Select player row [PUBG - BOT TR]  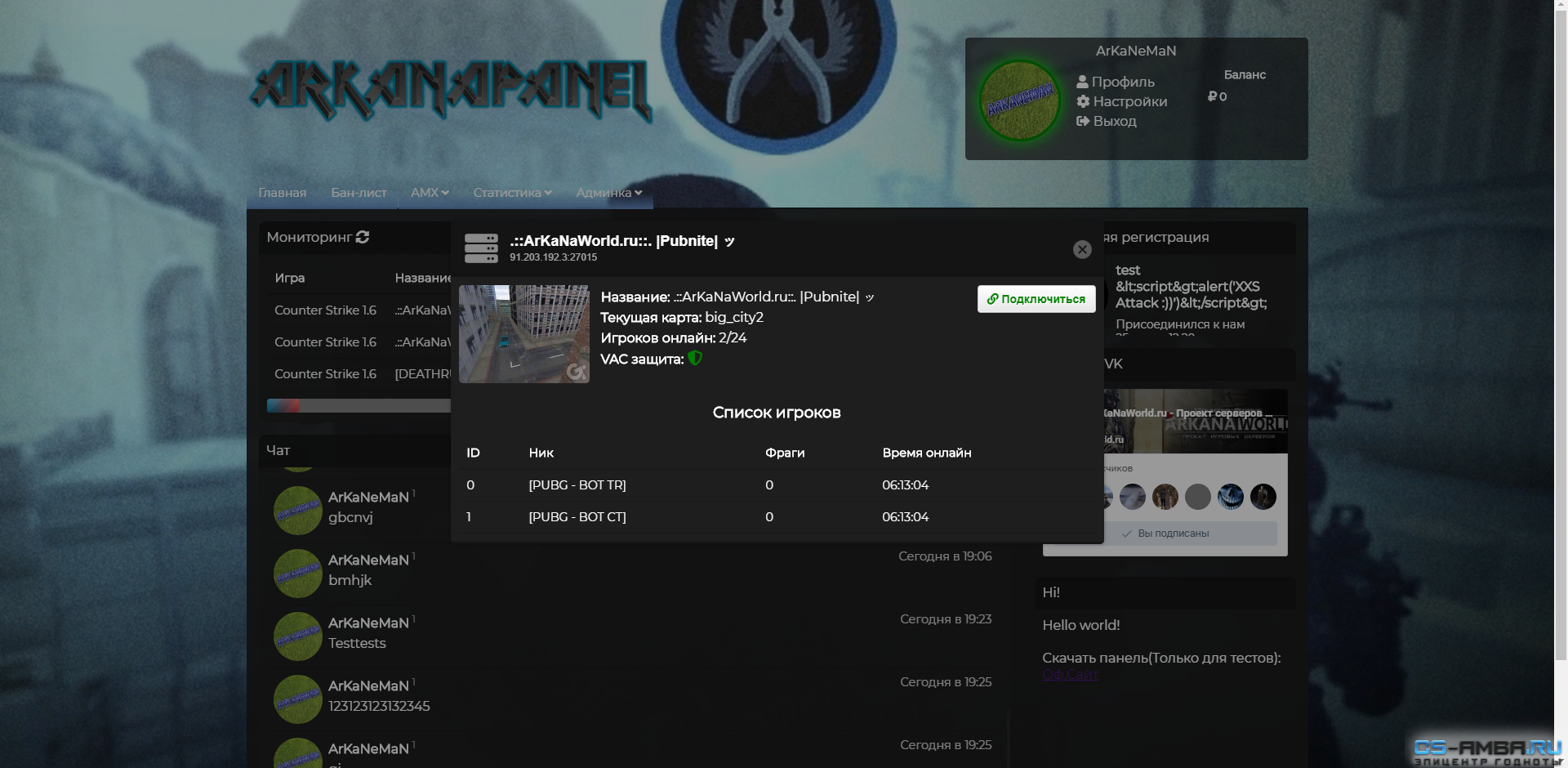(777, 485)
